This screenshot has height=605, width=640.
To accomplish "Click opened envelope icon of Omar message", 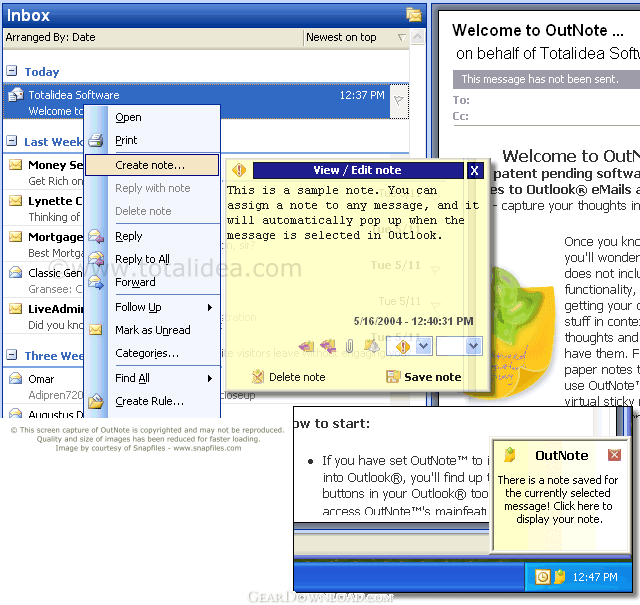I will pos(16,378).
